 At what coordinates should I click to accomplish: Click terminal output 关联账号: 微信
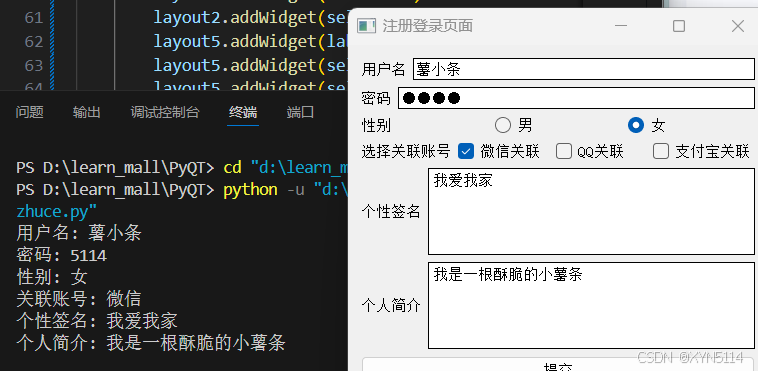coord(79,298)
